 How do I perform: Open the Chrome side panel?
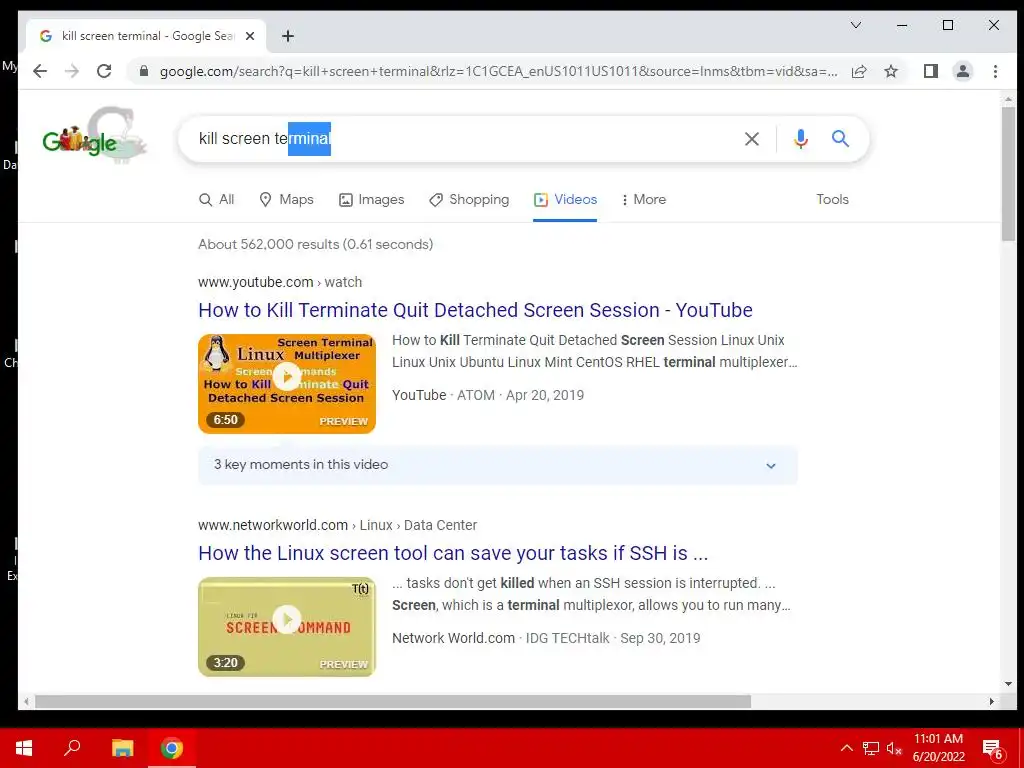[931, 71]
